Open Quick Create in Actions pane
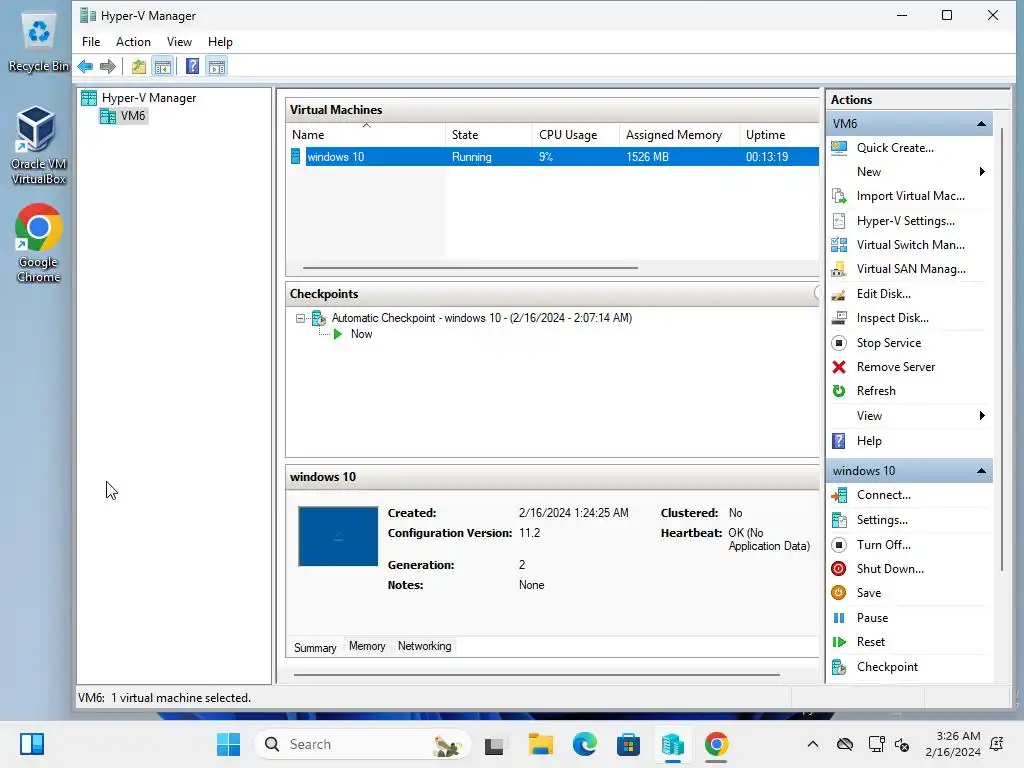1024x768 pixels. click(x=895, y=148)
